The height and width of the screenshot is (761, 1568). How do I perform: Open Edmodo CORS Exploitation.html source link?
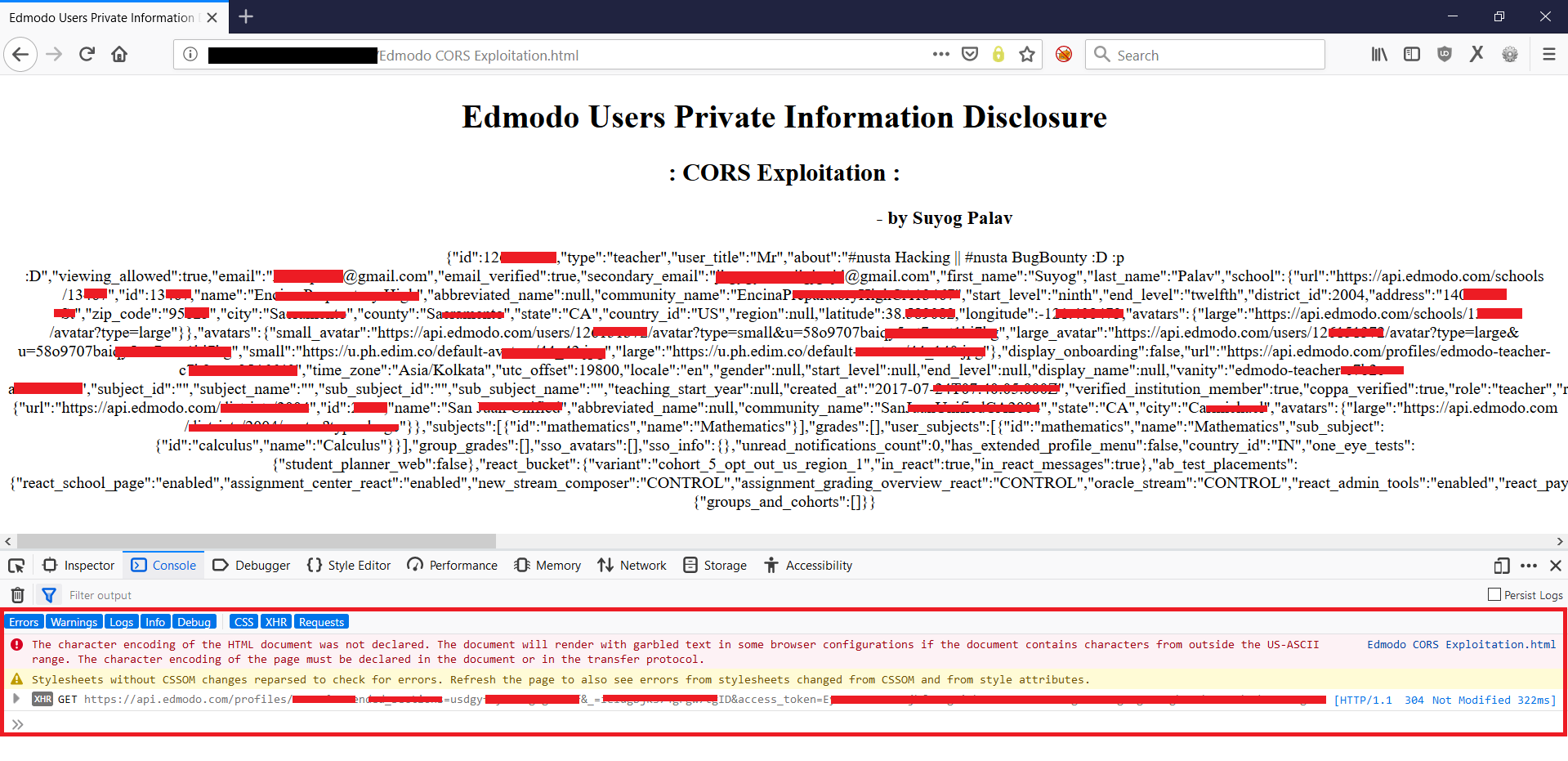pos(1461,645)
